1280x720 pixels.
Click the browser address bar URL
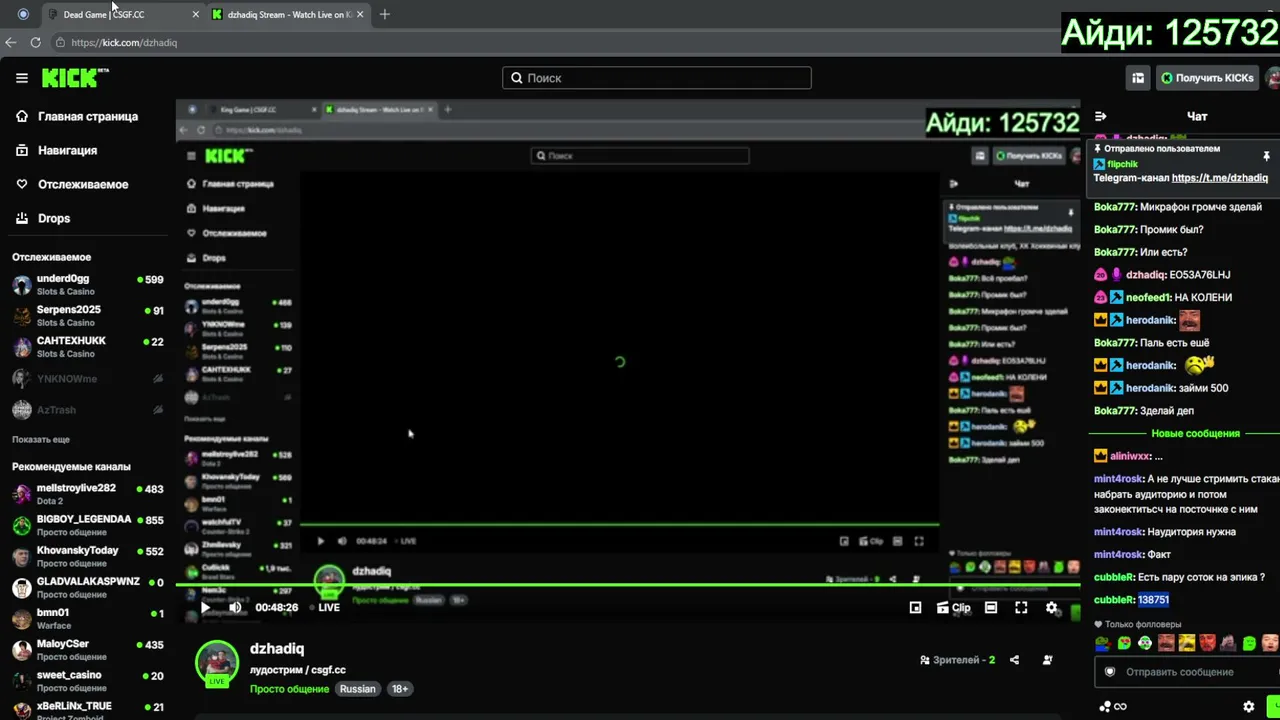click(124, 43)
